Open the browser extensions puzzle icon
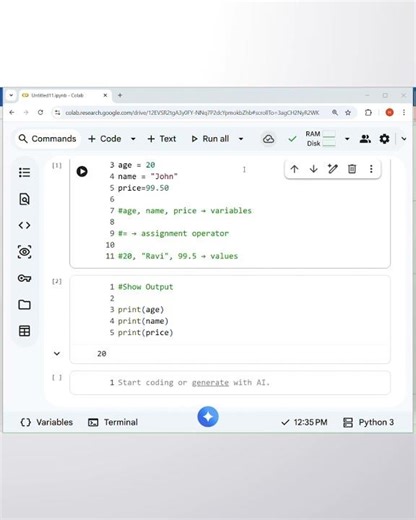 [x=368, y=113]
